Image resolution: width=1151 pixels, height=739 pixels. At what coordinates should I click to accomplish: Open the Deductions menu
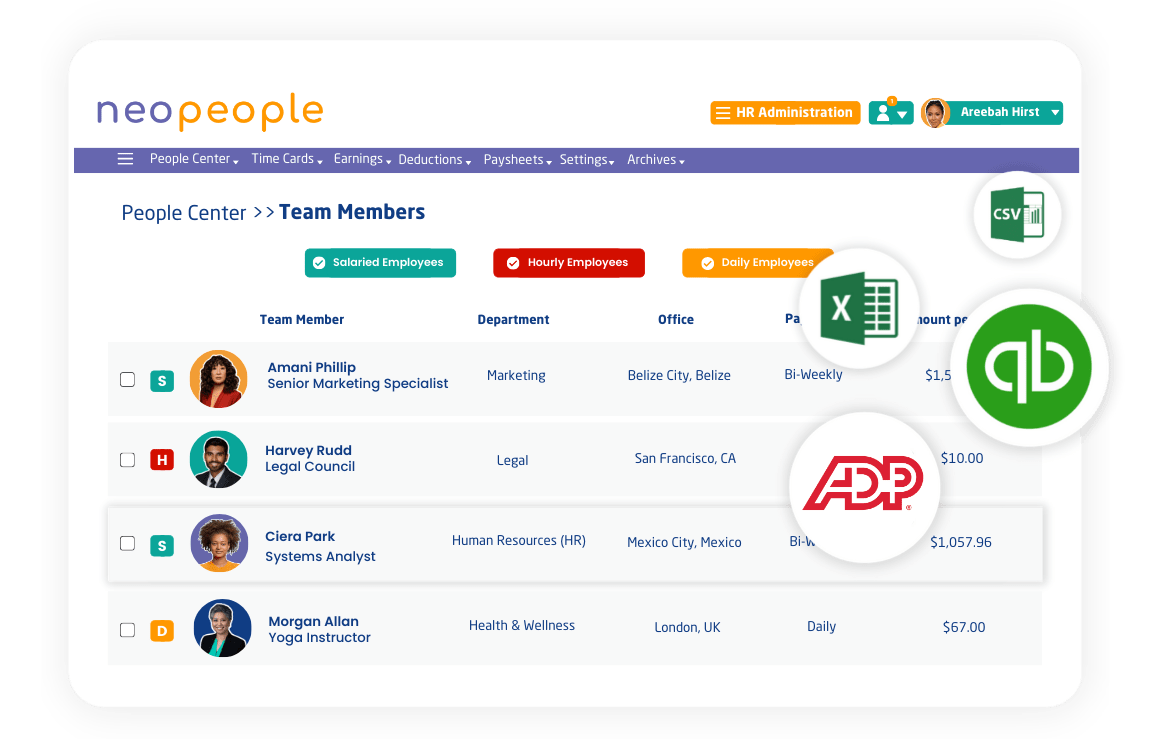pyautogui.click(x=435, y=160)
